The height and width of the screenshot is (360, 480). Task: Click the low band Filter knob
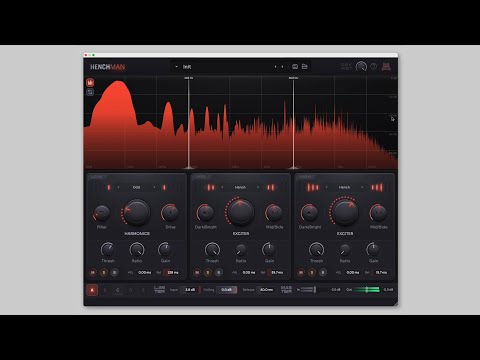pos(102,213)
